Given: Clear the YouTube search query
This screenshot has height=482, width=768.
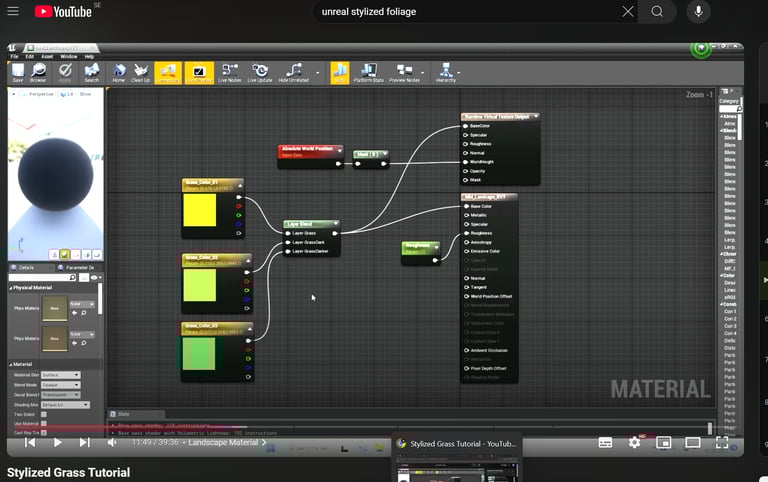Looking at the screenshot, I should (627, 12).
